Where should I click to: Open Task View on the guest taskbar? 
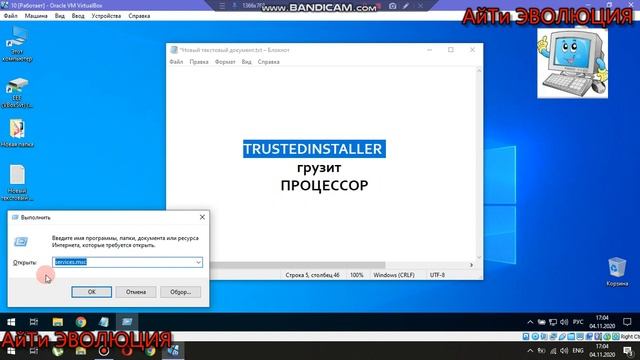point(34,322)
